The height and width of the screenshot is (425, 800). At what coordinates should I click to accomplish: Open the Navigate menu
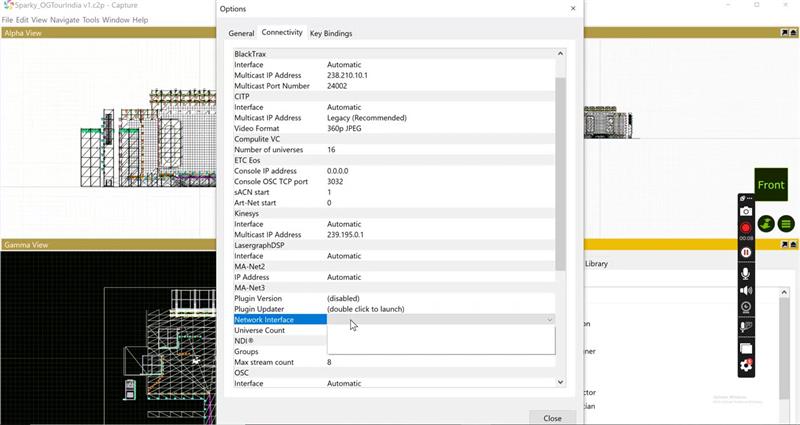[x=65, y=20]
